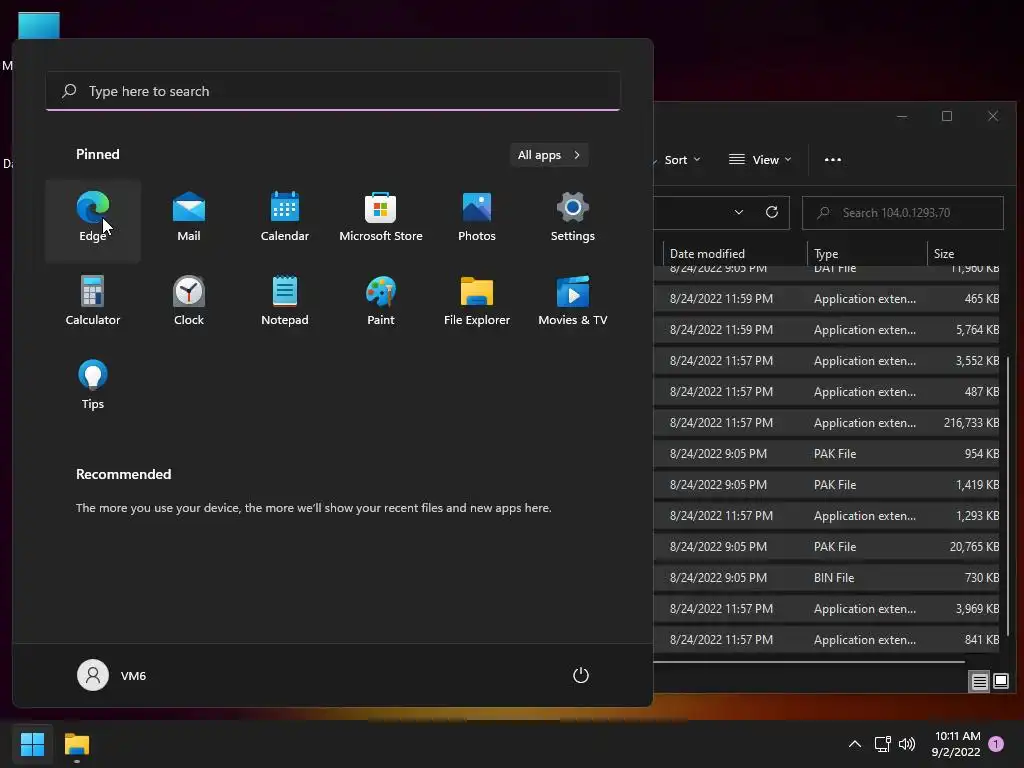Click the vertical scrollbar in File Explorer
The image size is (1024, 768).
1009,496
